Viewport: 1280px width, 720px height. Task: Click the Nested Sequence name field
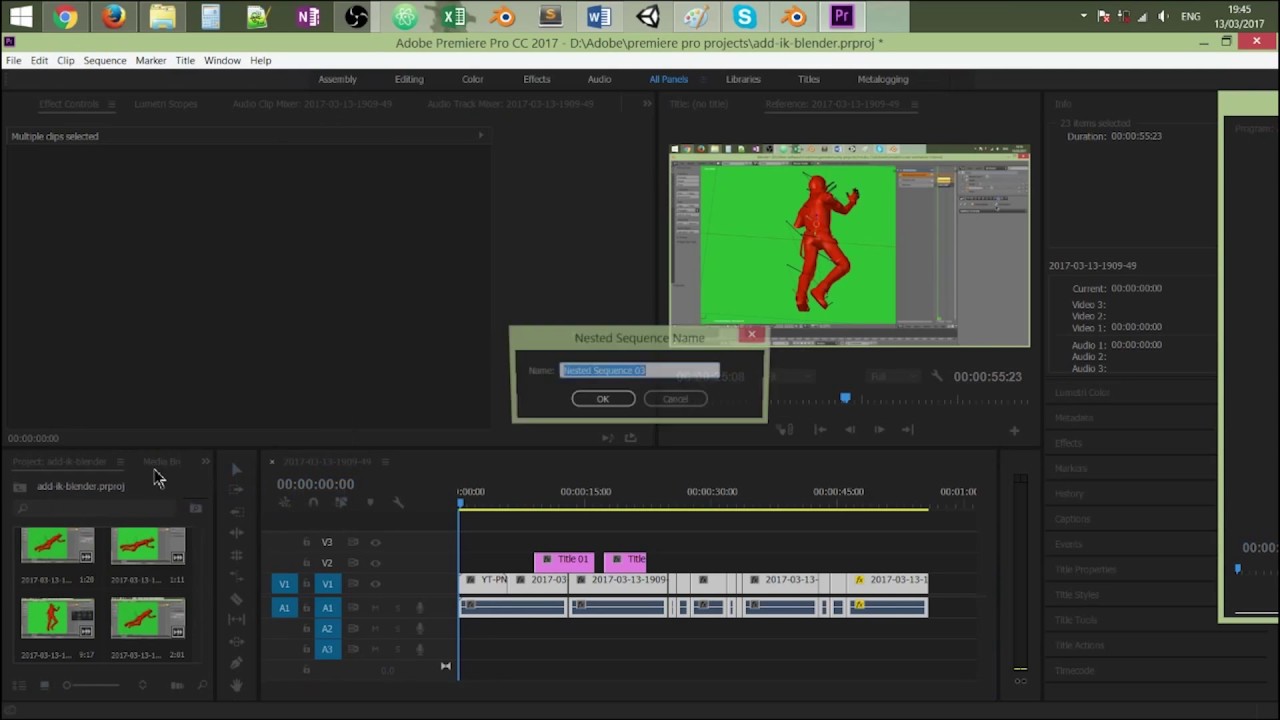coord(639,370)
